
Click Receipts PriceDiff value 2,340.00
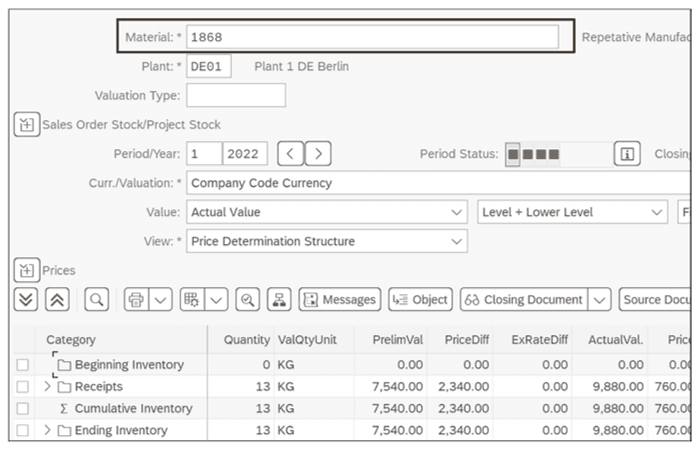tap(463, 387)
